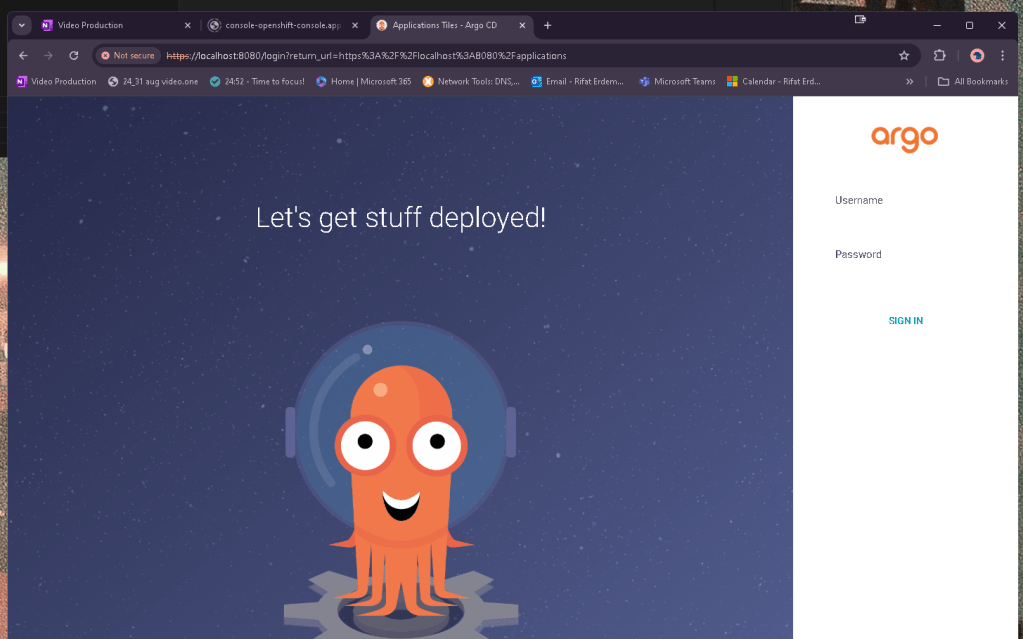1023x639 pixels.
Task: Reload the current page
Action: tap(74, 55)
